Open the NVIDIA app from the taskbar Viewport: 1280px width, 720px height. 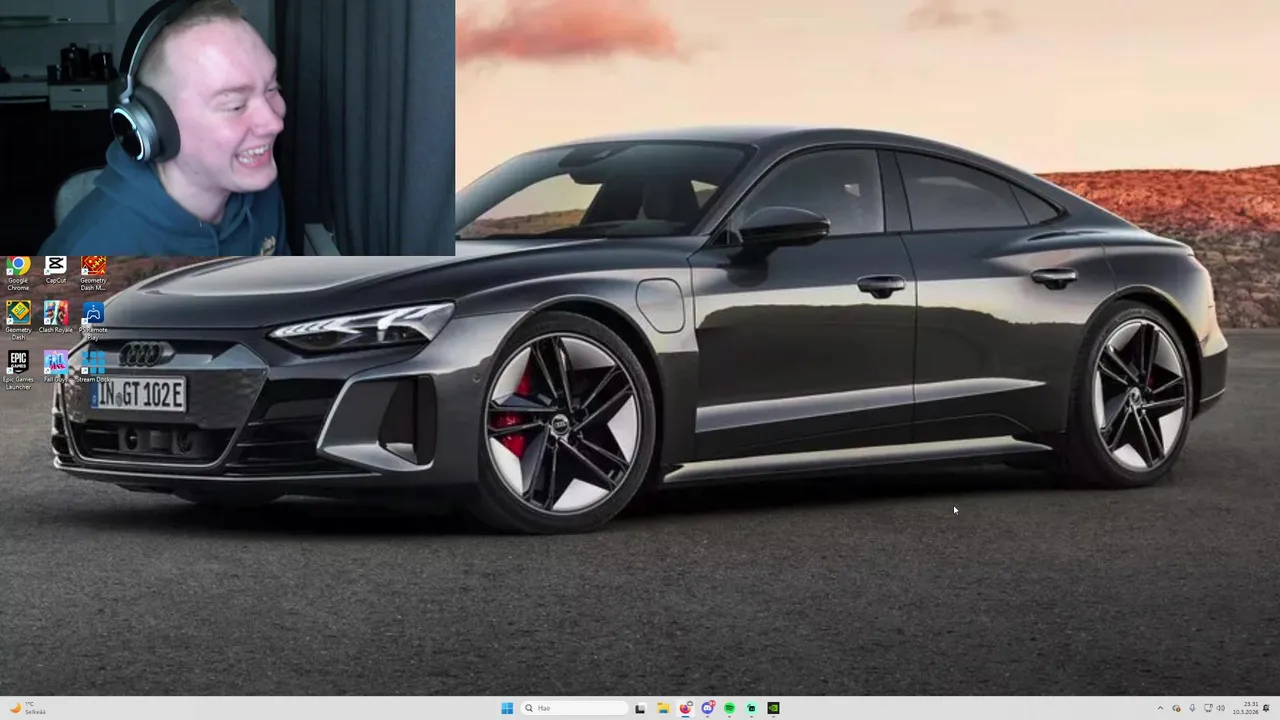pyautogui.click(x=773, y=708)
